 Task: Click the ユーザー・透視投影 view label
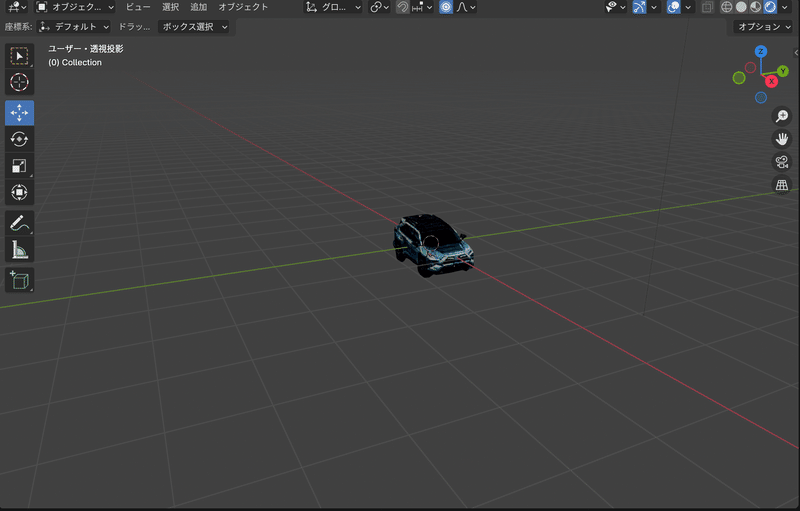coord(86,49)
